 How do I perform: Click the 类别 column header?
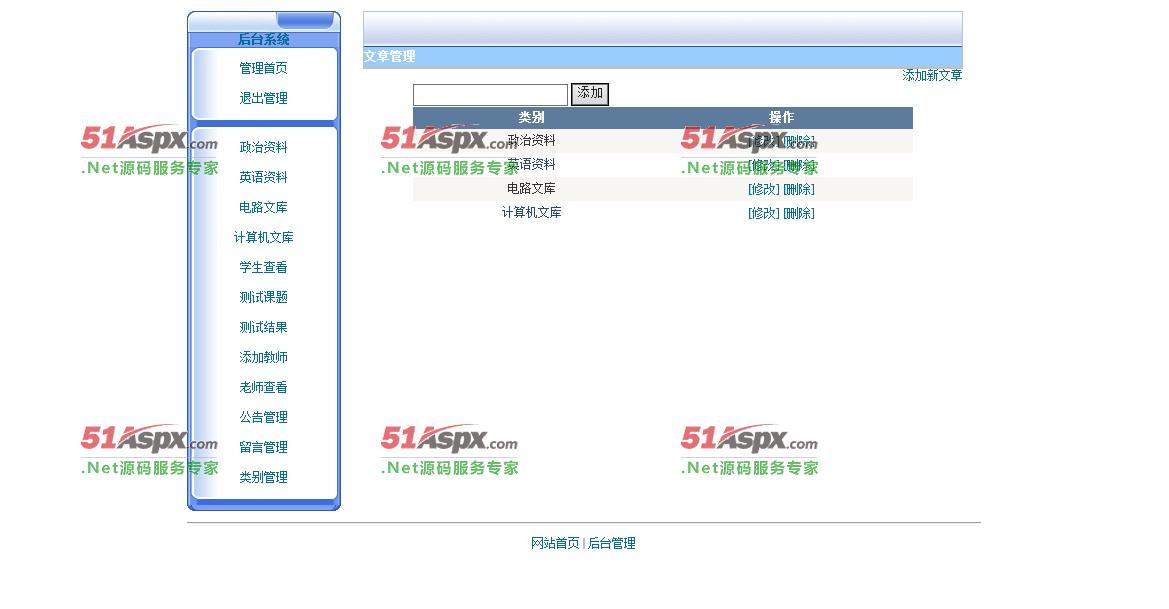[531, 117]
